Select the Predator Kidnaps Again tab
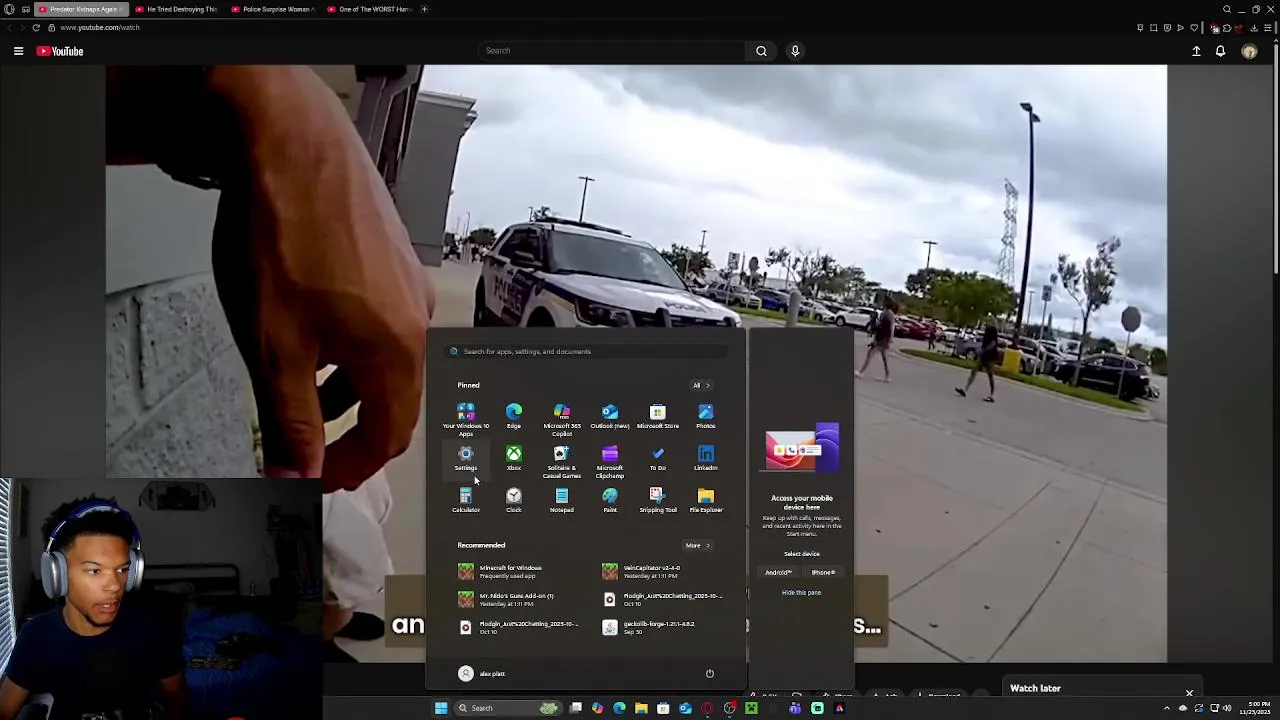Viewport: 1280px width, 720px height. (80, 9)
